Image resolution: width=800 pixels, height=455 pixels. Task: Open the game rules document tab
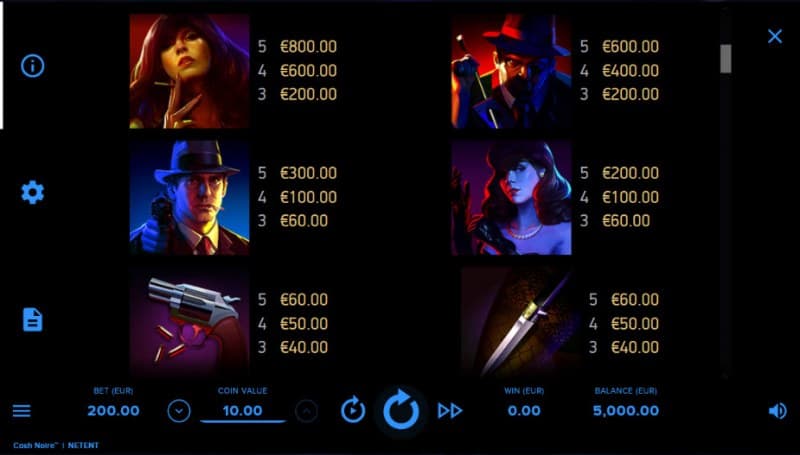[32, 319]
